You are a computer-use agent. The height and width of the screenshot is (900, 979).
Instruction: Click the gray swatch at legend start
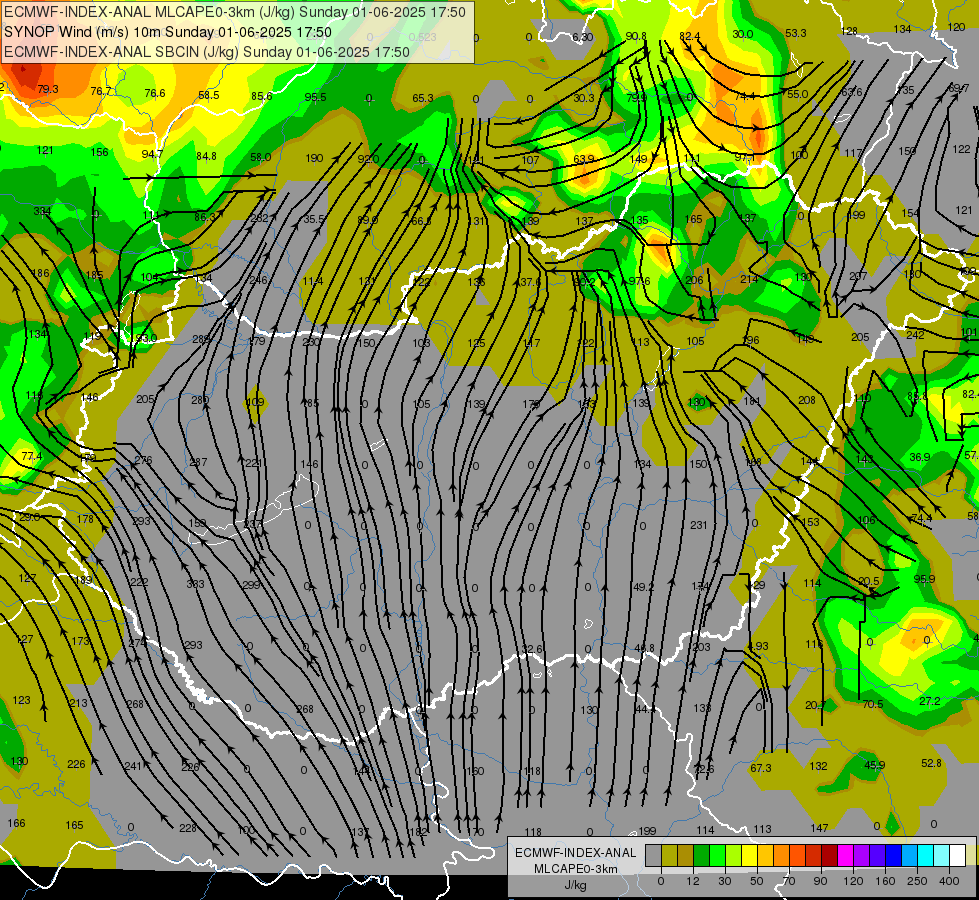654,855
